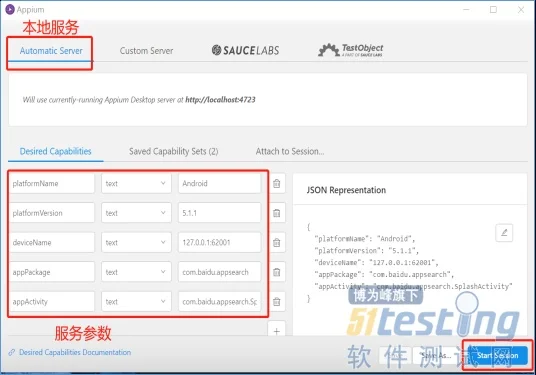Maximize the Appium window
This screenshot has width=536, height=375.
click(x=493, y=10)
